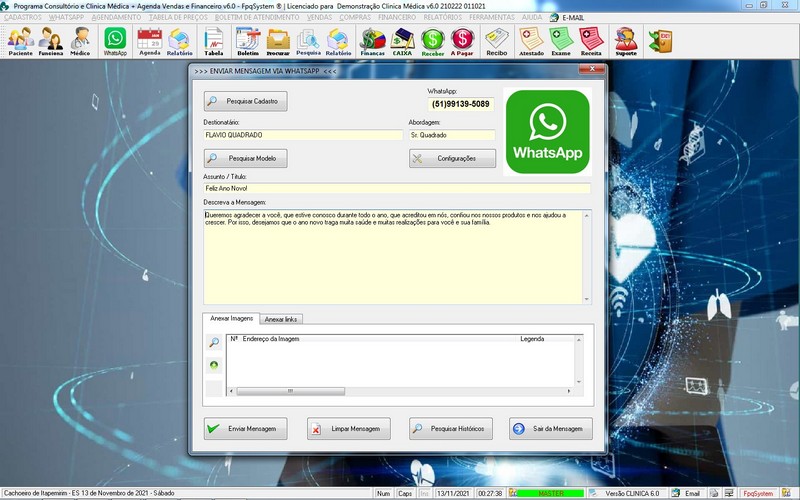Viewport: 800px width, 500px height.
Task: Open Configurações button
Action: [452, 158]
